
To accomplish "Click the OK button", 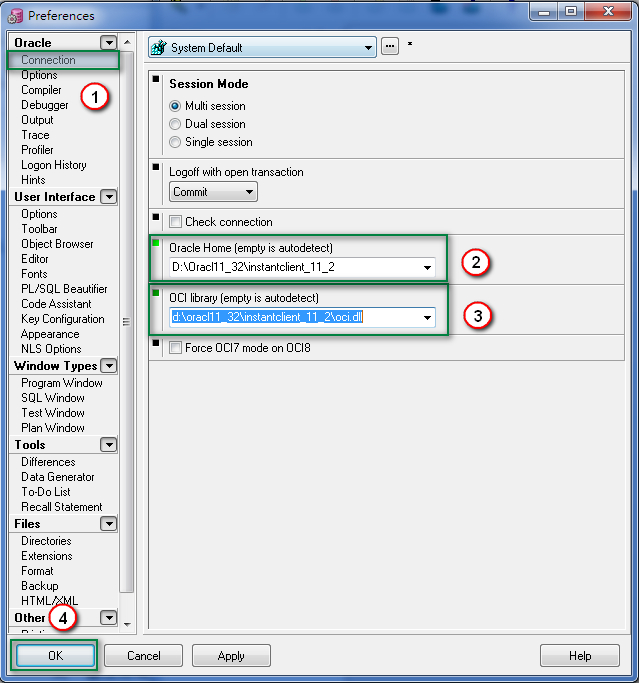I will tap(56, 656).
